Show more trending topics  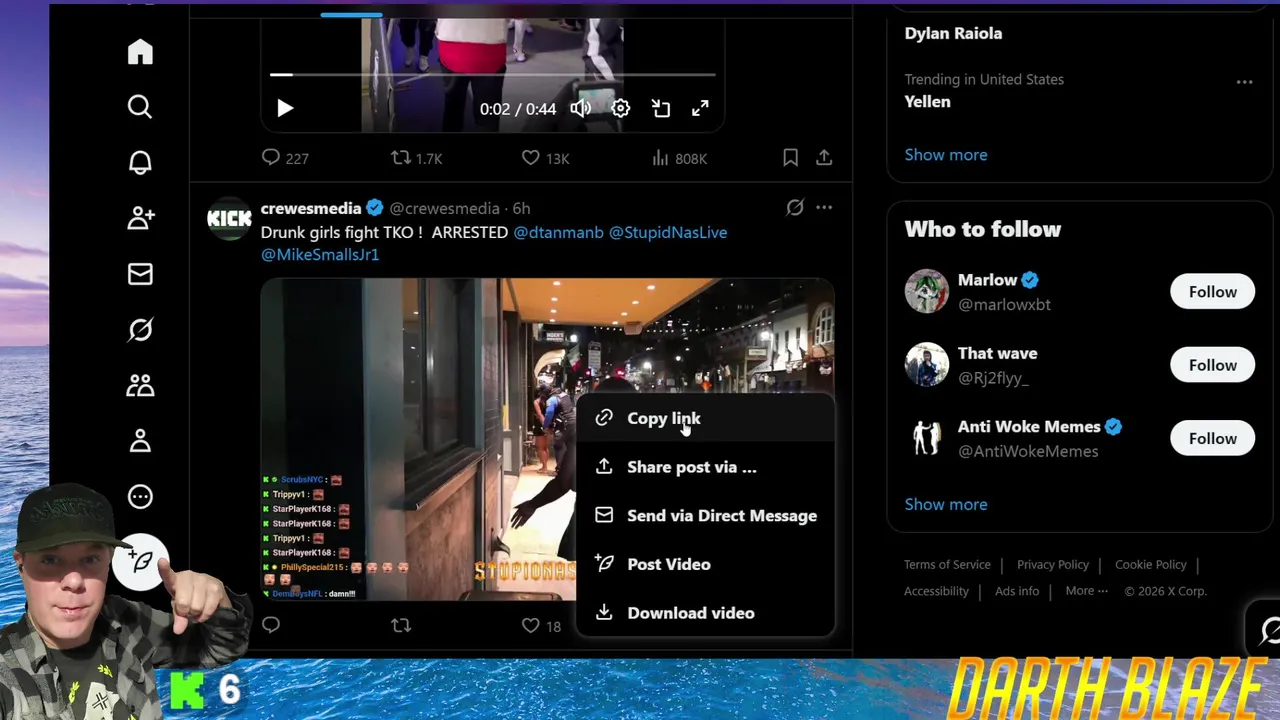coord(946,155)
